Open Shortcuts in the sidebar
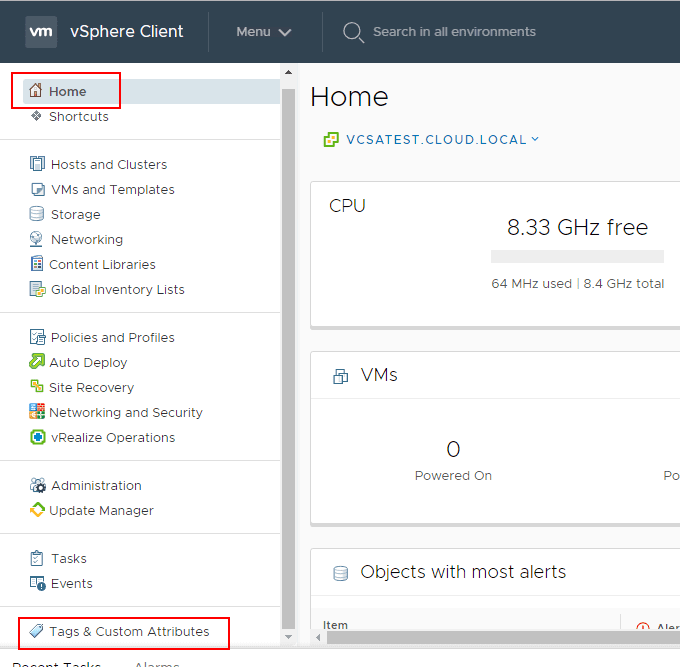 click(78, 116)
